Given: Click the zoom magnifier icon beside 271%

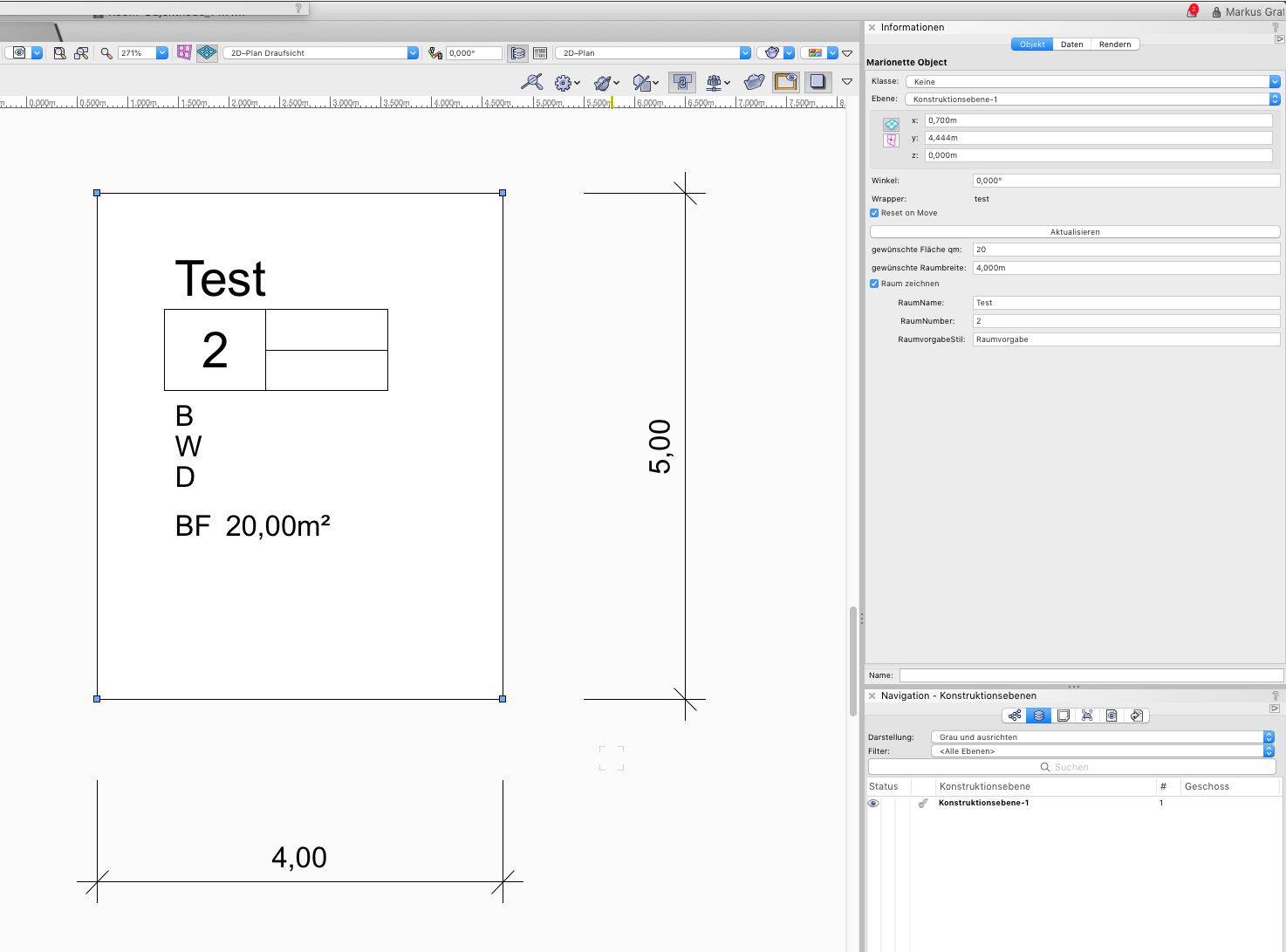Looking at the screenshot, I should 106,53.
